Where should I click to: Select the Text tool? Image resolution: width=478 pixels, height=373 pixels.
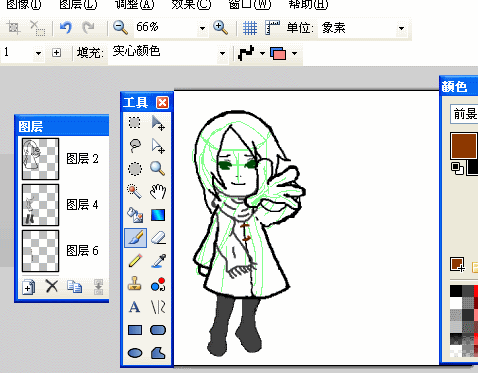pos(135,307)
